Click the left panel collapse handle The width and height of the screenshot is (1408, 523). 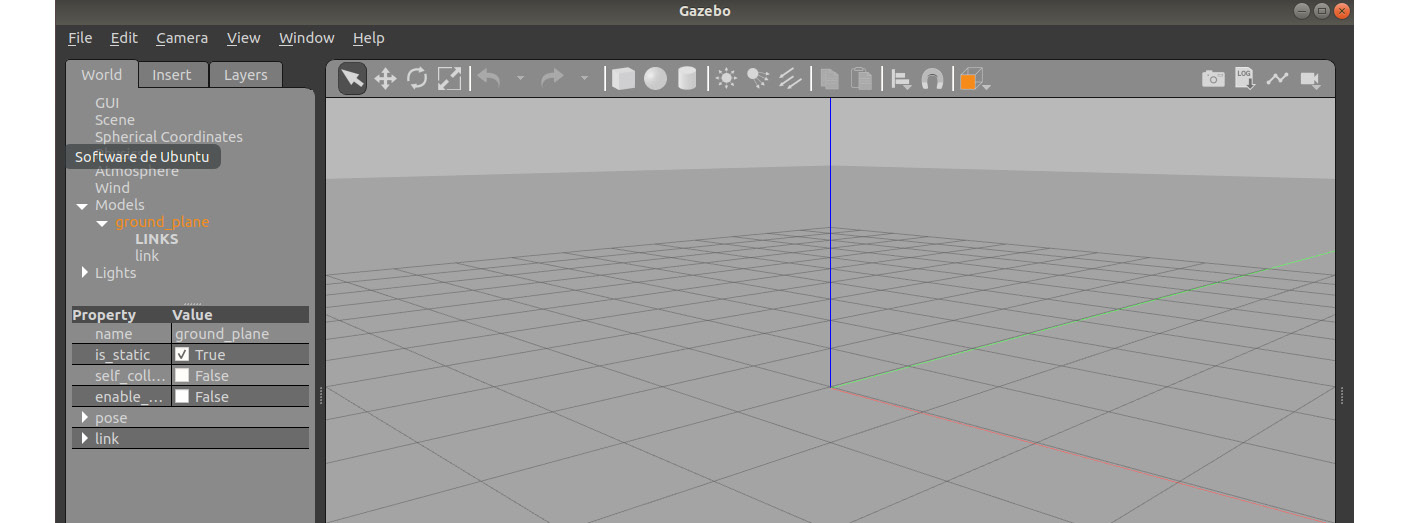pos(320,396)
